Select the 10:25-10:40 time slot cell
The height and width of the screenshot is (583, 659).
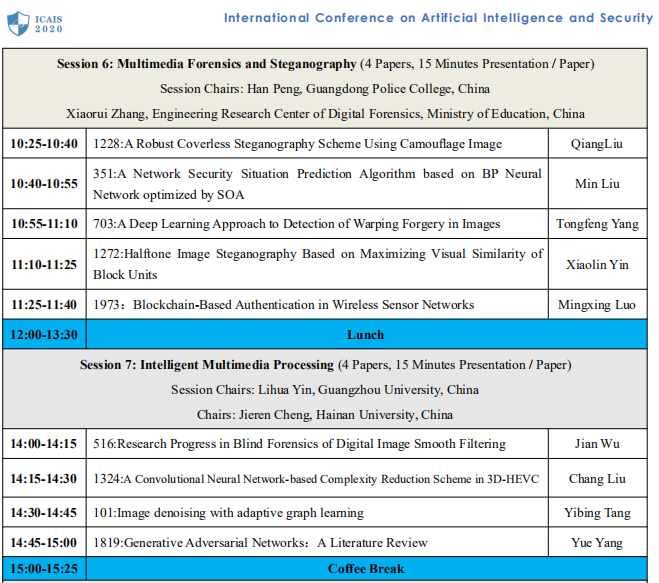pos(44,144)
